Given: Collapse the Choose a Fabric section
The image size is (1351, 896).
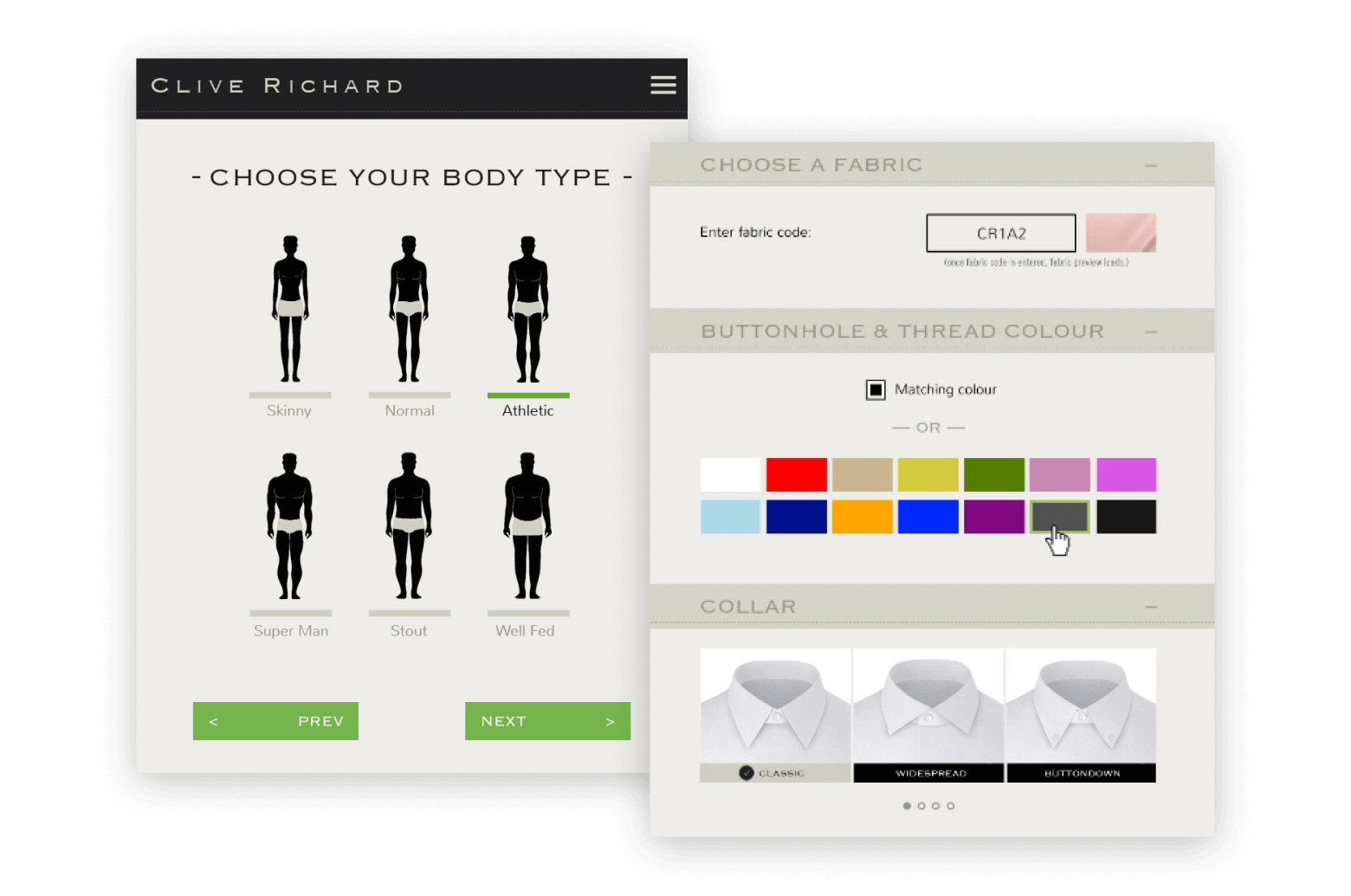Looking at the screenshot, I should click(1150, 165).
